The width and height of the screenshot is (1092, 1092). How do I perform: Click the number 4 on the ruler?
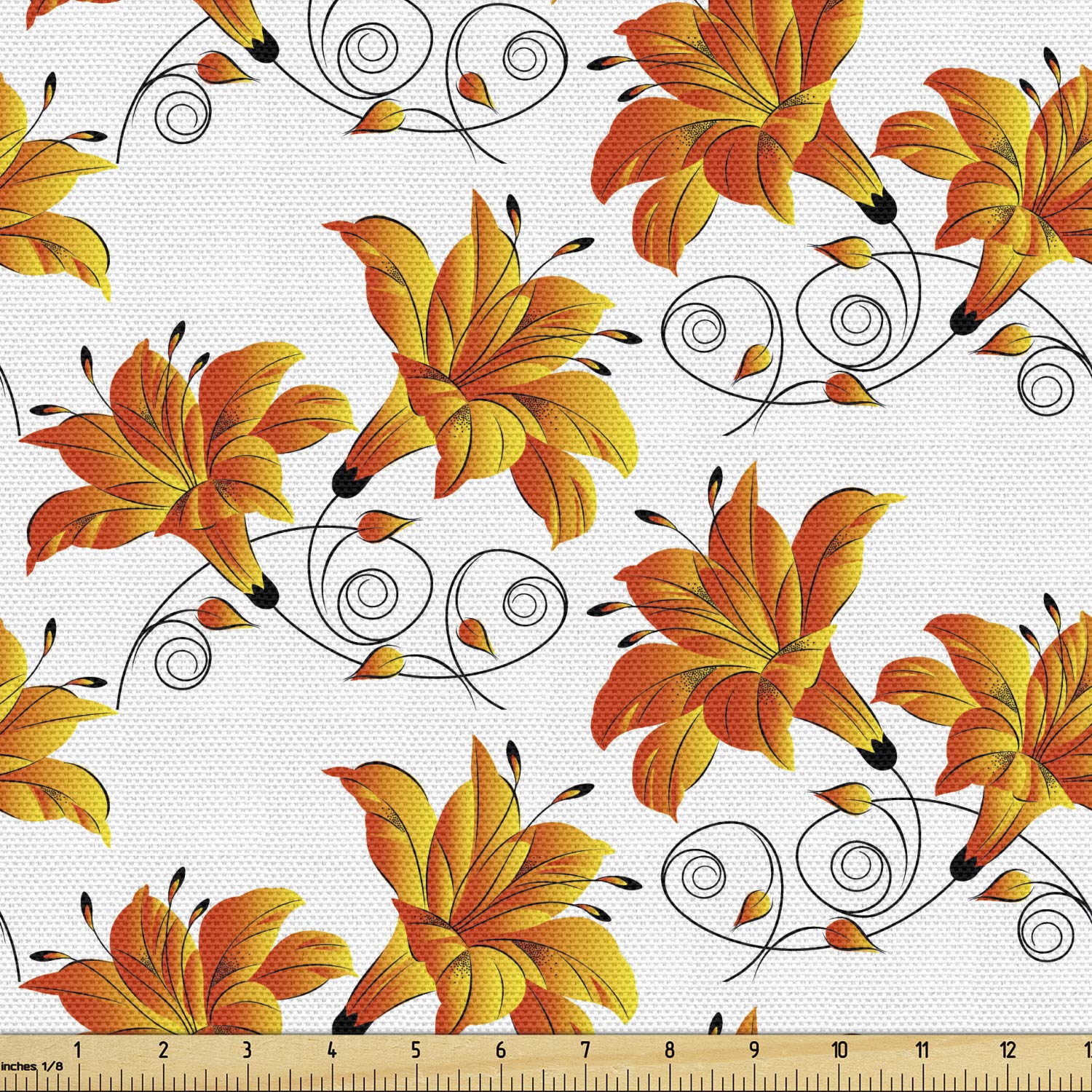332,1051
